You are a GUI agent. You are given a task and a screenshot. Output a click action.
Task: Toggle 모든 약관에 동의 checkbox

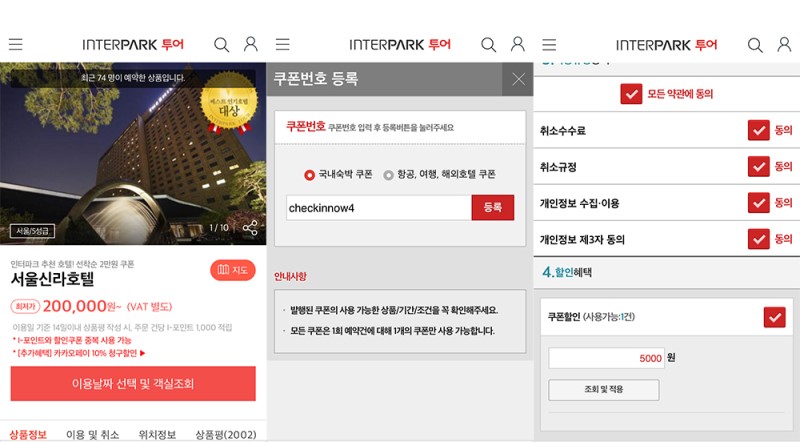click(x=631, y=94)
